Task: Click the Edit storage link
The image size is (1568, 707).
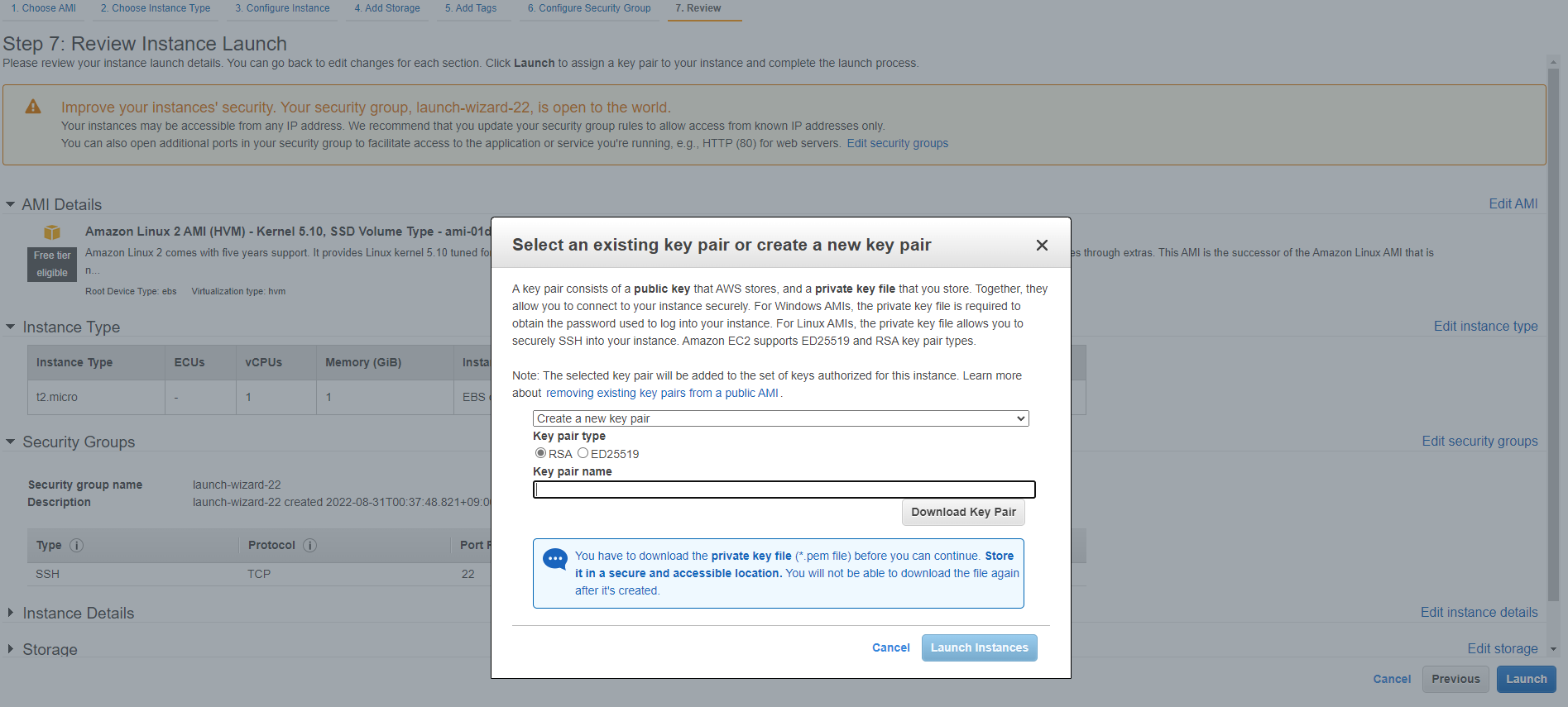Action: (1503, 648)
